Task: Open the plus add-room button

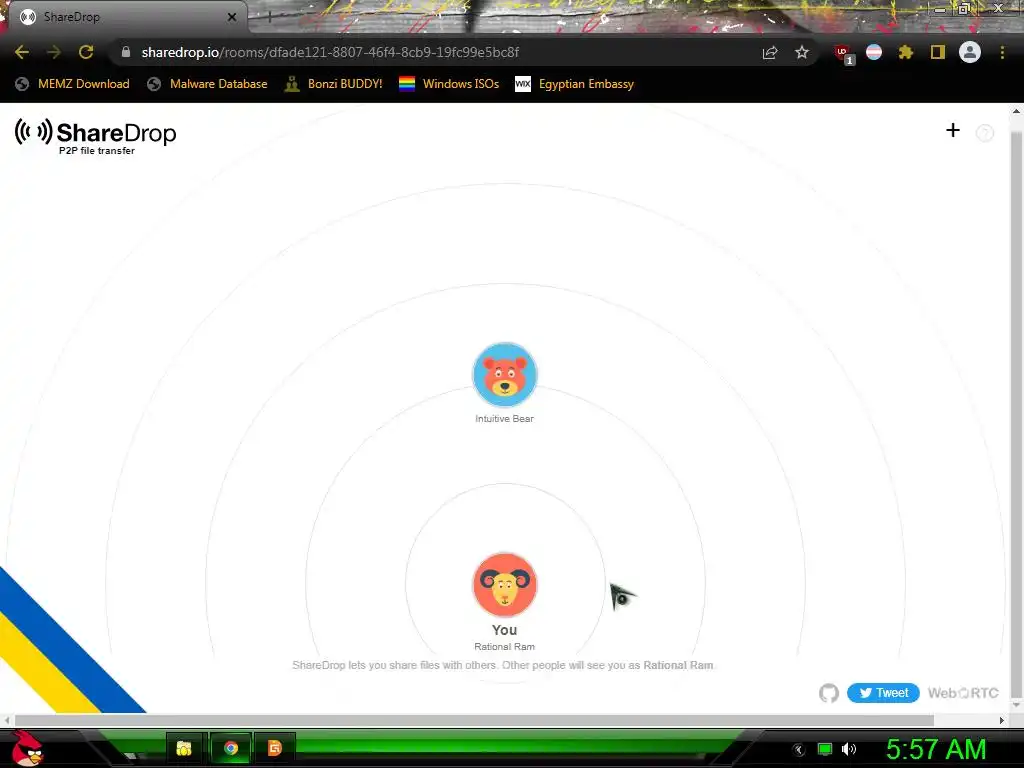Action: click(x=953, y=131)
